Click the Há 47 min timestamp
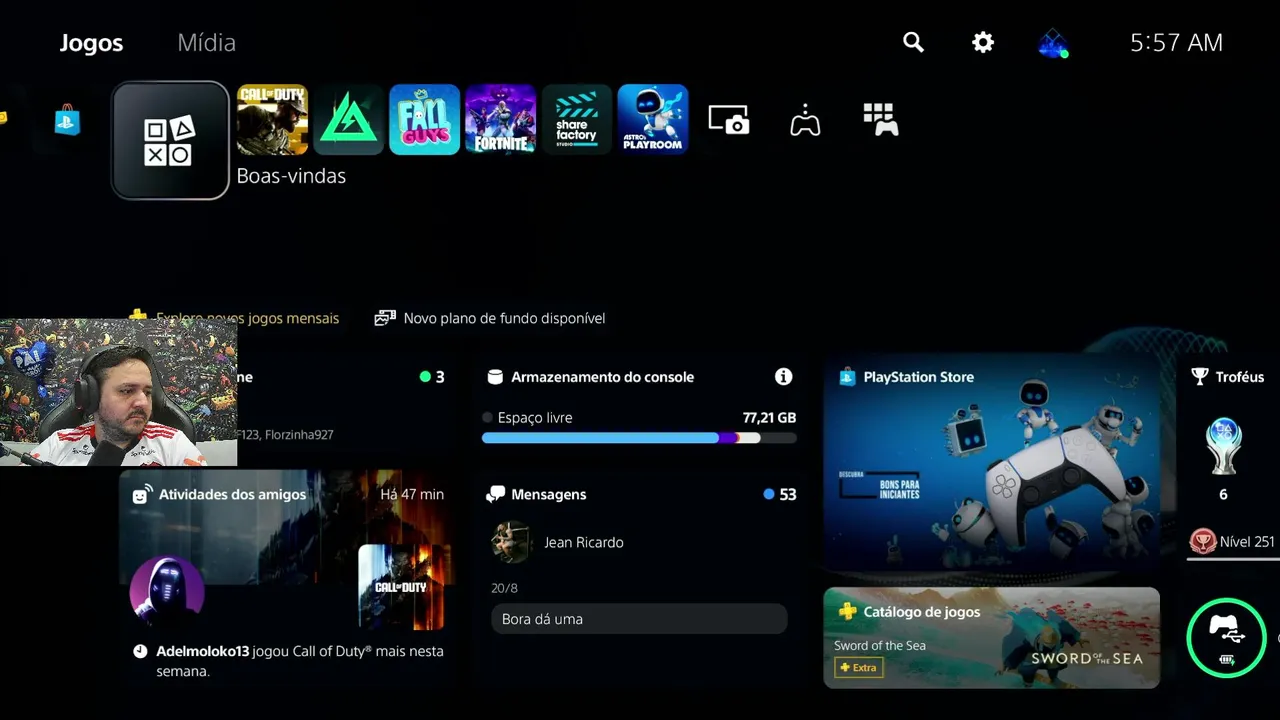 click(x=412, y=494)
